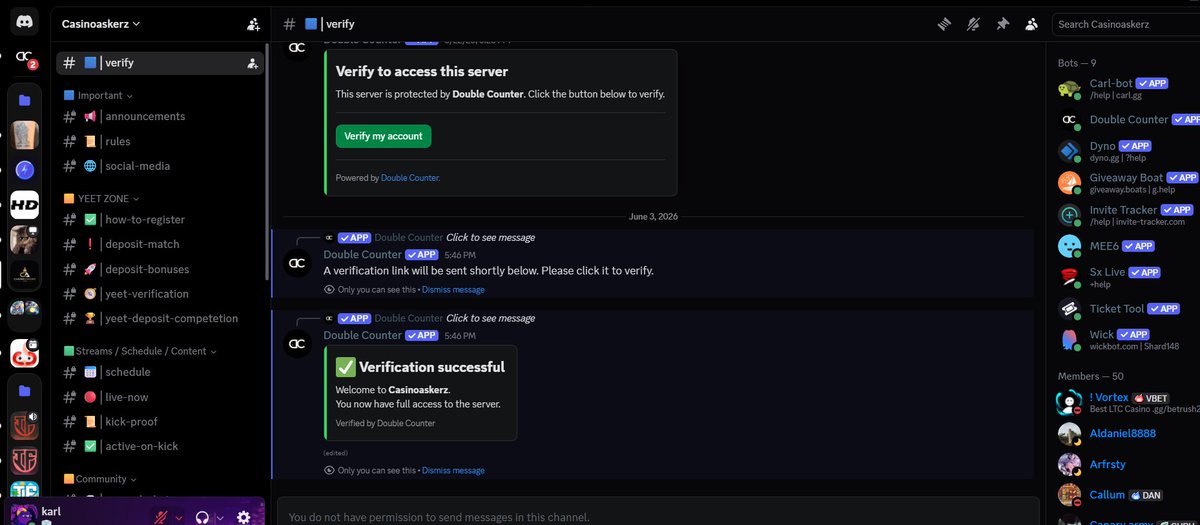Open the blue folder at top of server list
The height and width of the screenshot is (525, 1200).
click(24, 100)
